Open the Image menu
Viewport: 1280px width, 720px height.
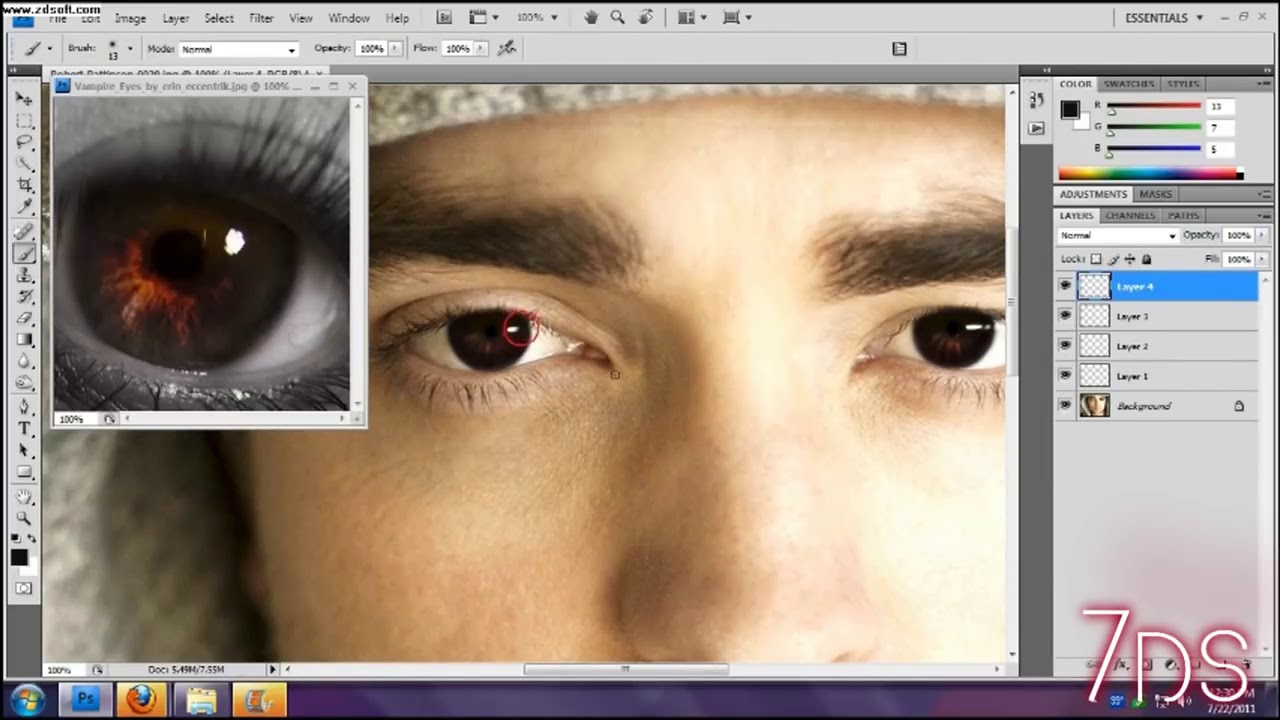(x=130, y=18)
